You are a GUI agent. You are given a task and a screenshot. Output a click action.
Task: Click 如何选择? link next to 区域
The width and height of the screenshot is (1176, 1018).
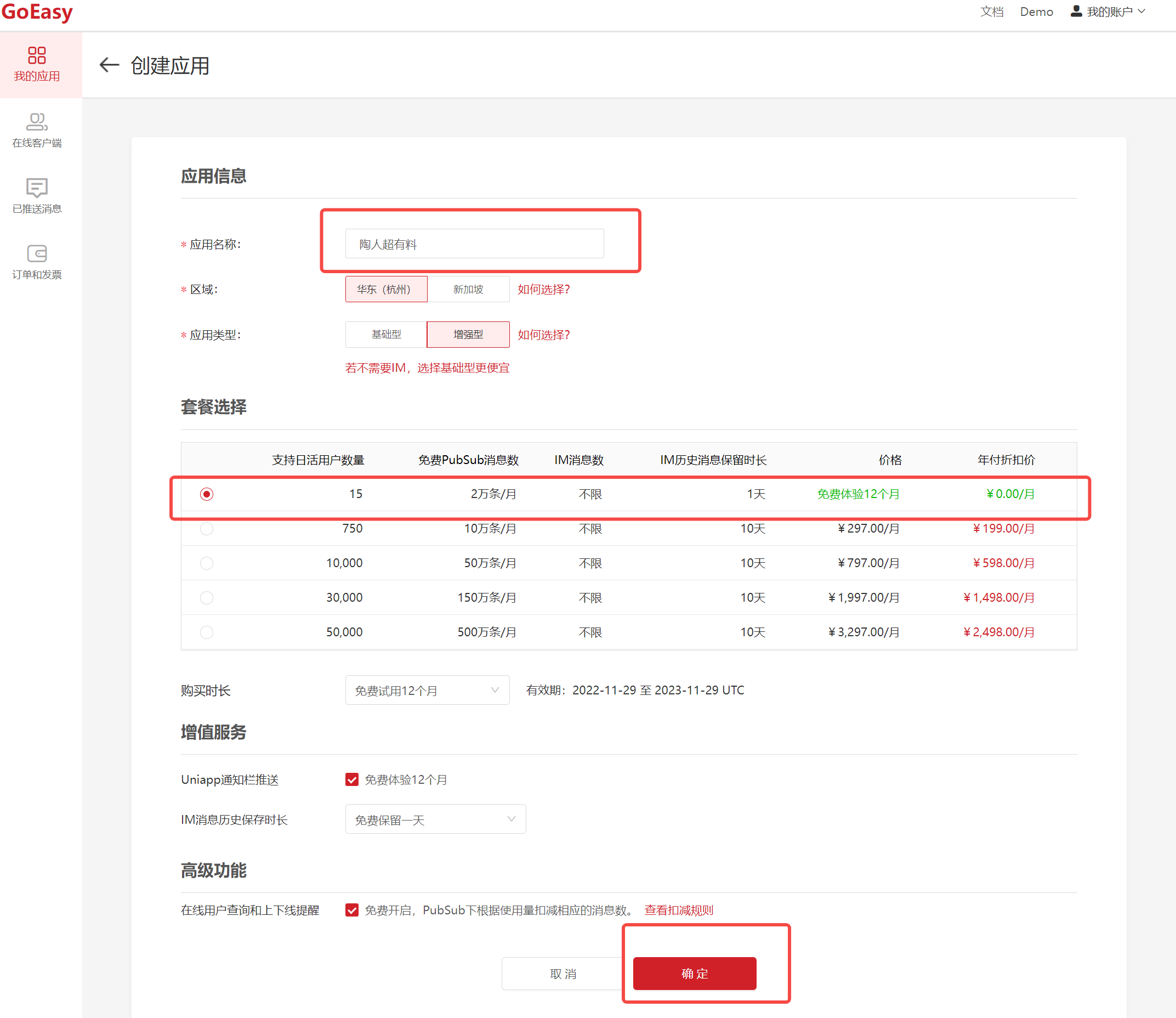coord(543,289)
